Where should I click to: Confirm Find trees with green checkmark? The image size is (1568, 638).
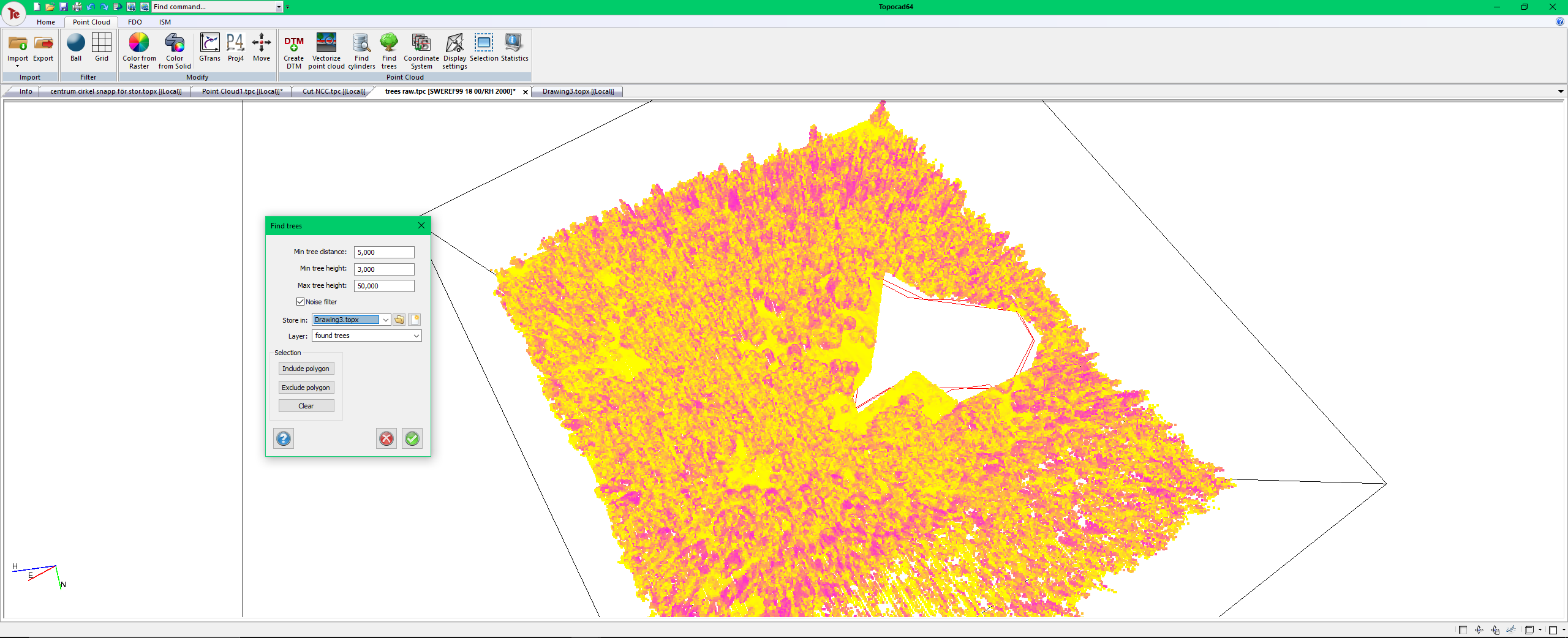point(412,438)
